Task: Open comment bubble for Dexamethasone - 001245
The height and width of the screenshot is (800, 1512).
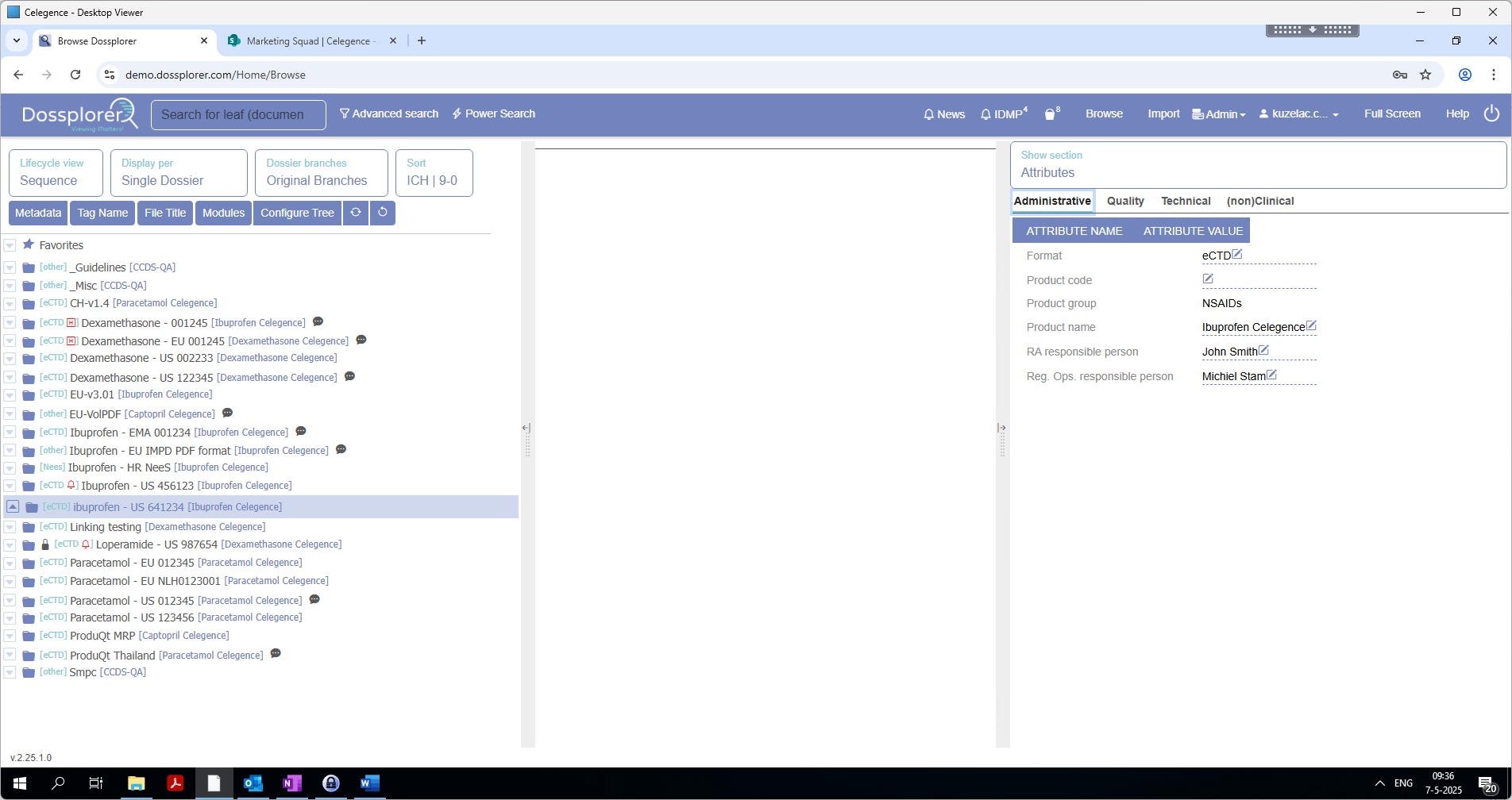Action: pos(318,321)
